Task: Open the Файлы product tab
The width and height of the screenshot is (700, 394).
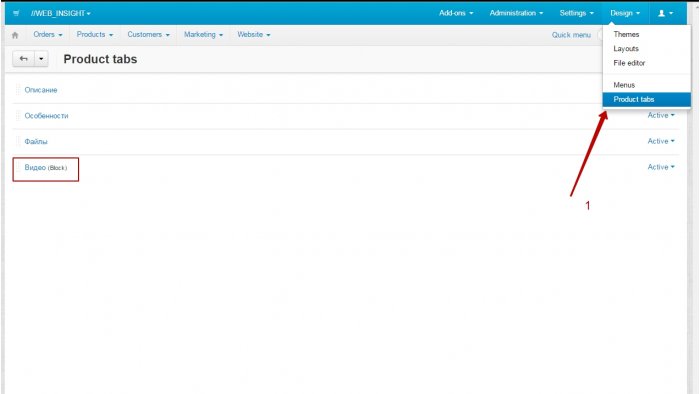Action: click(36, 141)
